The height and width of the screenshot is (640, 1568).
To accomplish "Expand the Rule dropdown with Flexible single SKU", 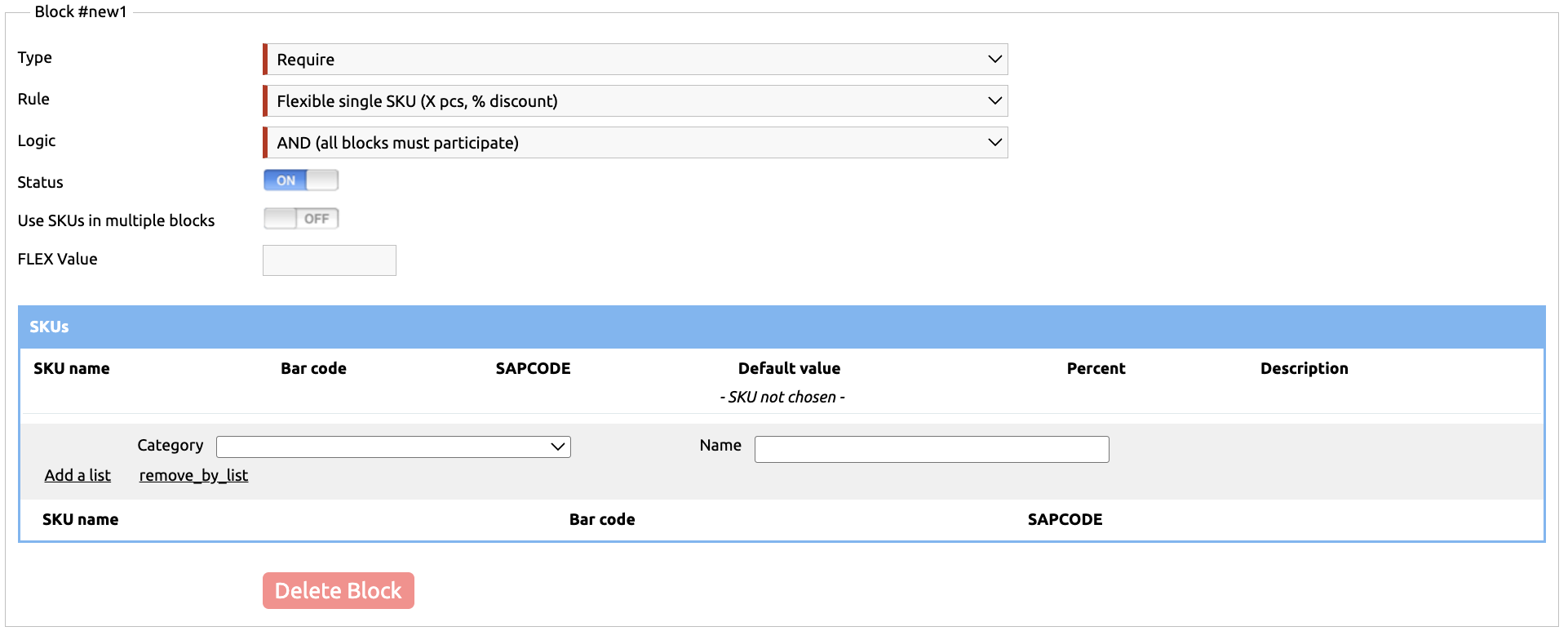I will 636,101.
